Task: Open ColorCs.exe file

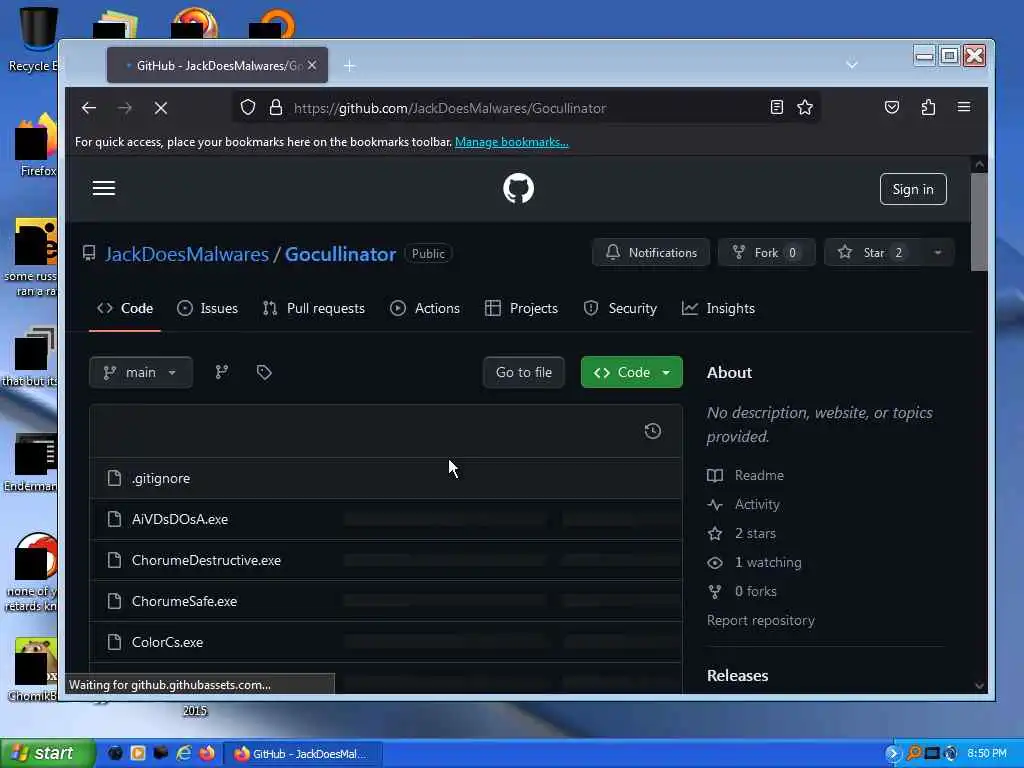Action: click(x=167, y=643)
